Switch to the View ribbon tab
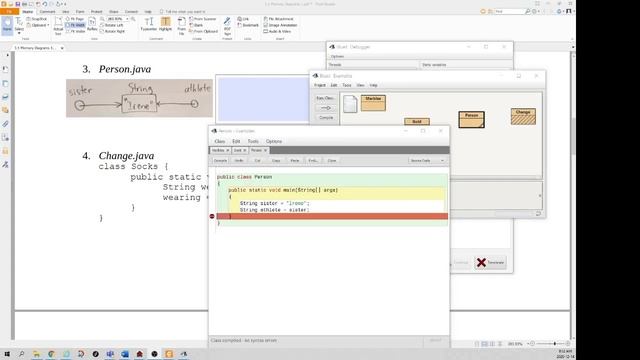Screen dimensions: 640x360 pyautogui.click(x=65, y=11)
